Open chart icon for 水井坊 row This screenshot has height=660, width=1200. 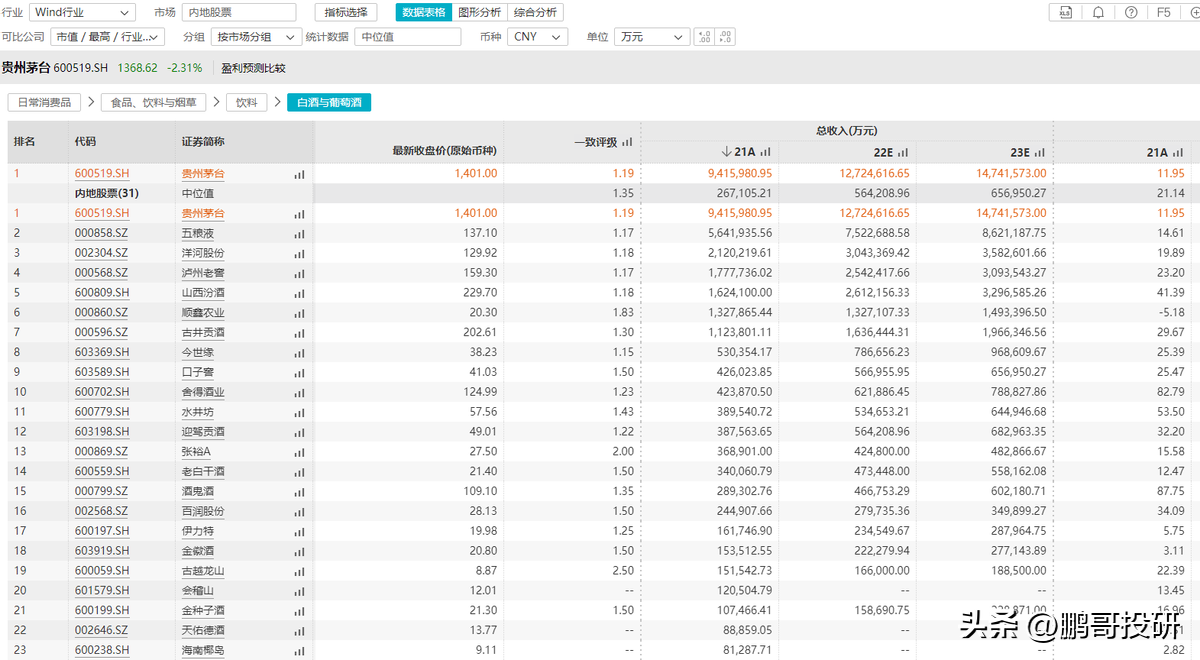pos(299,412)
